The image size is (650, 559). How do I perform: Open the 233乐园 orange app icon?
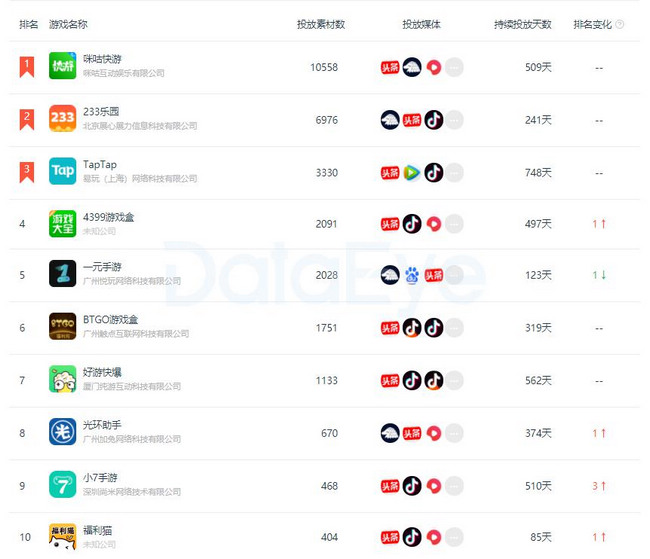tap(63, 118)
